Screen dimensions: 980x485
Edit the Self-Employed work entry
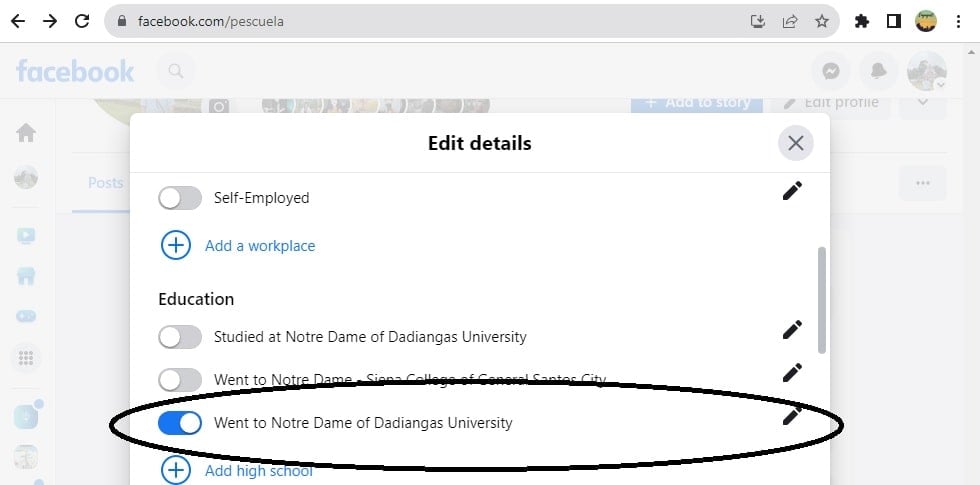(792, 191)
